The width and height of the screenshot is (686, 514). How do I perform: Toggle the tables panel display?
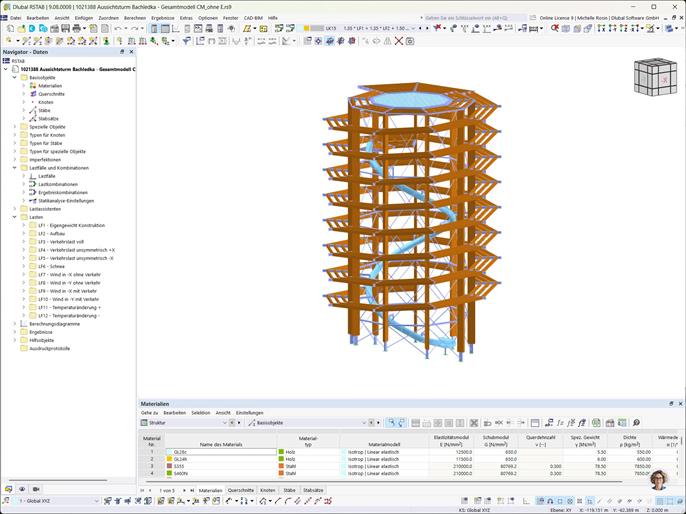point(165,28)
